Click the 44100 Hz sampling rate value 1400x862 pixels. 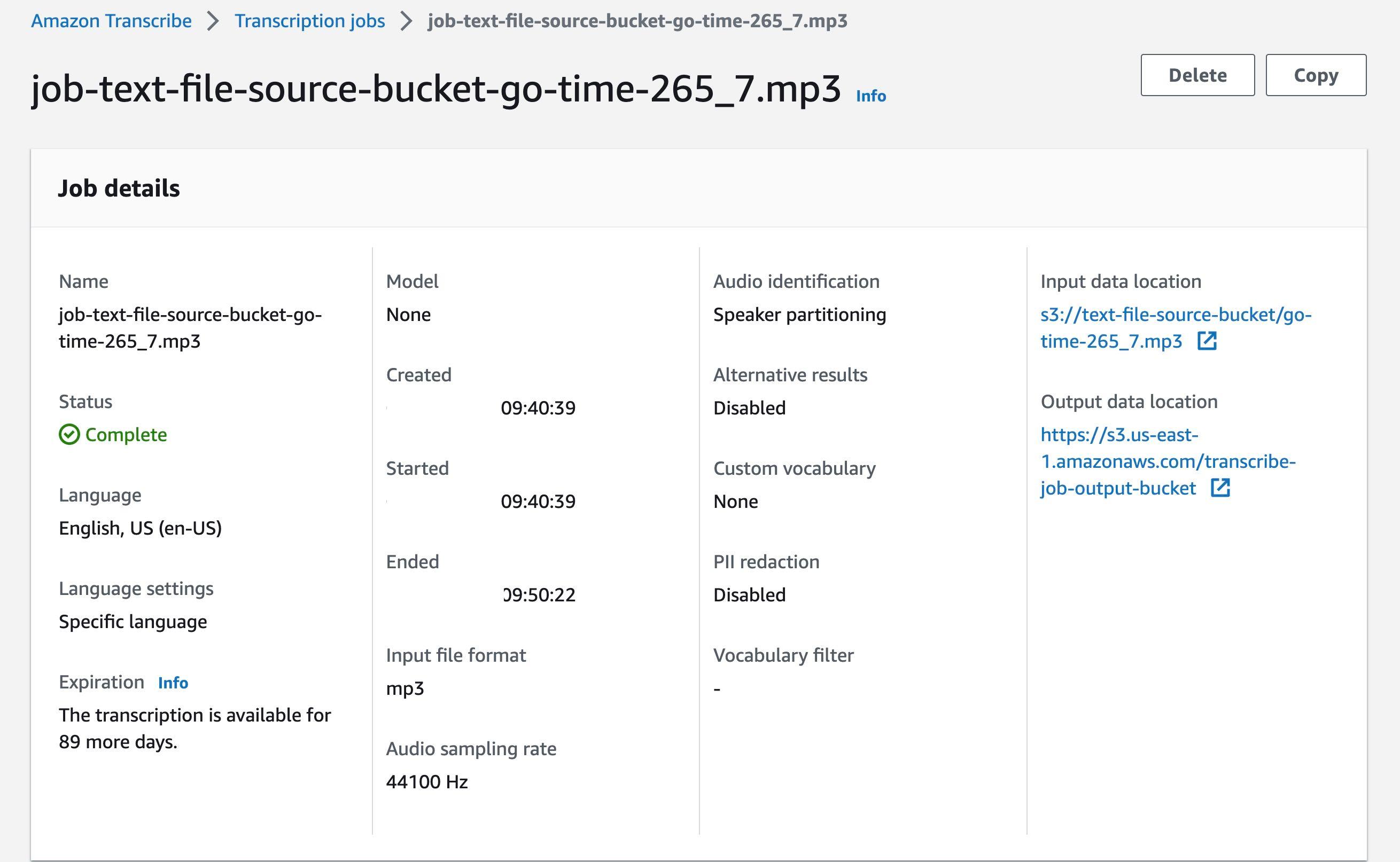tap(426, 781)
